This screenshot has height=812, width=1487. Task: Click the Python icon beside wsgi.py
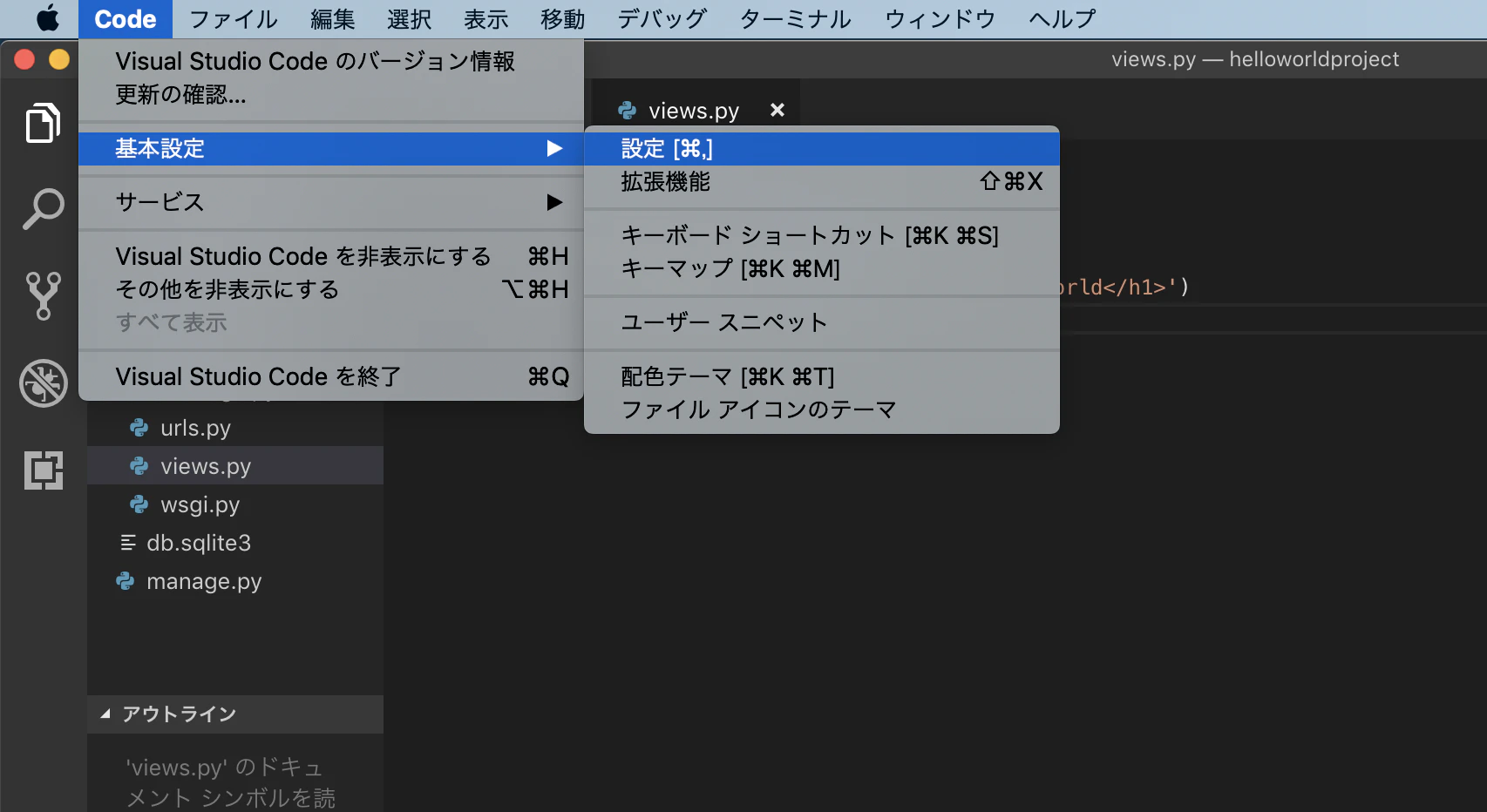[x=139, y=504]
